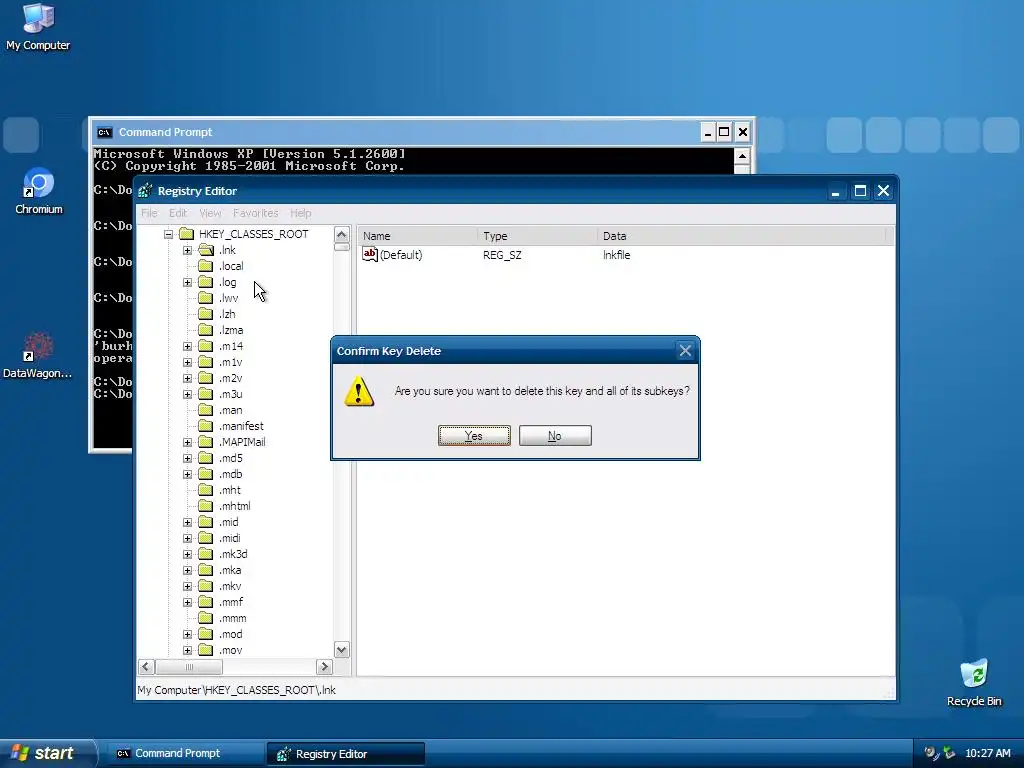
Task: Select the .manifest folder icon
Action: 206,426
